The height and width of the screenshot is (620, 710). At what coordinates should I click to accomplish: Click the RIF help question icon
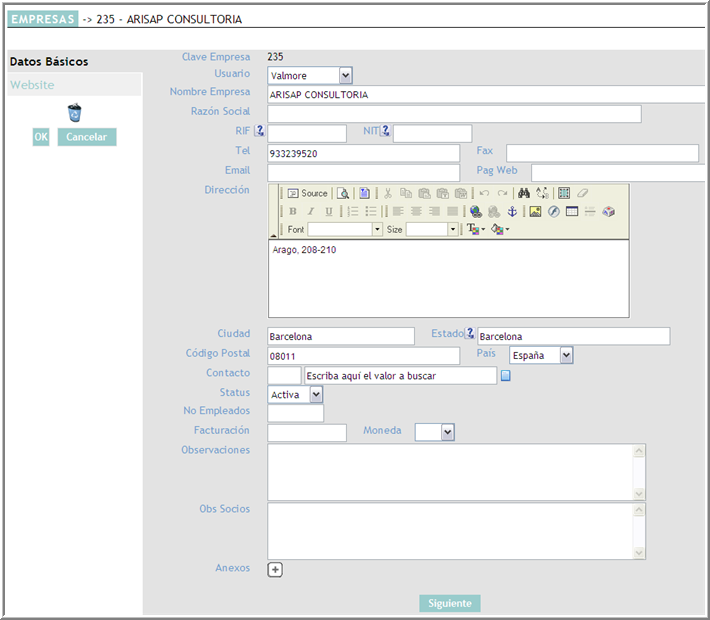click(259, 131)
